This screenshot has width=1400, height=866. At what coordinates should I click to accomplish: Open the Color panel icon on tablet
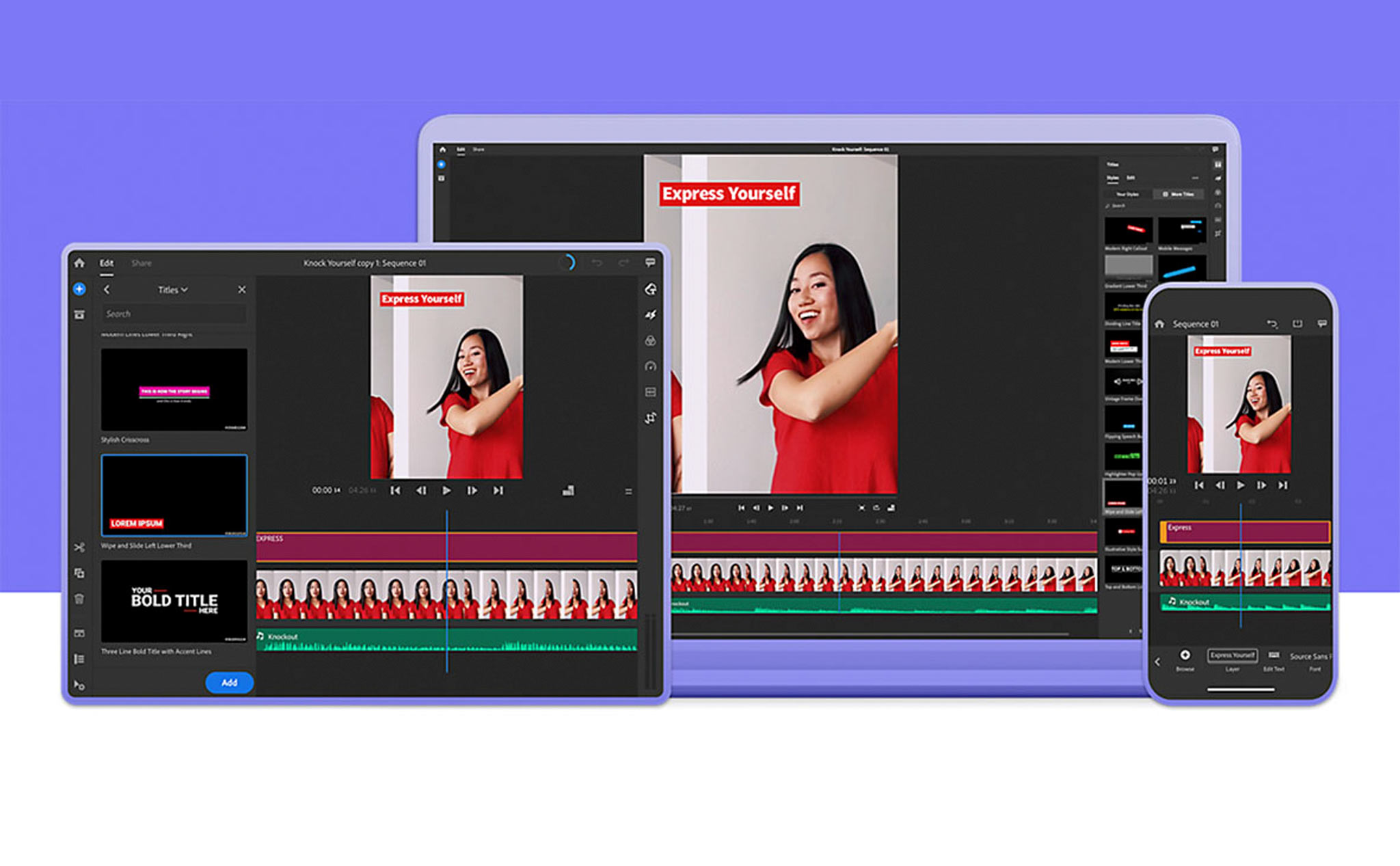click(x=651, y=340)
